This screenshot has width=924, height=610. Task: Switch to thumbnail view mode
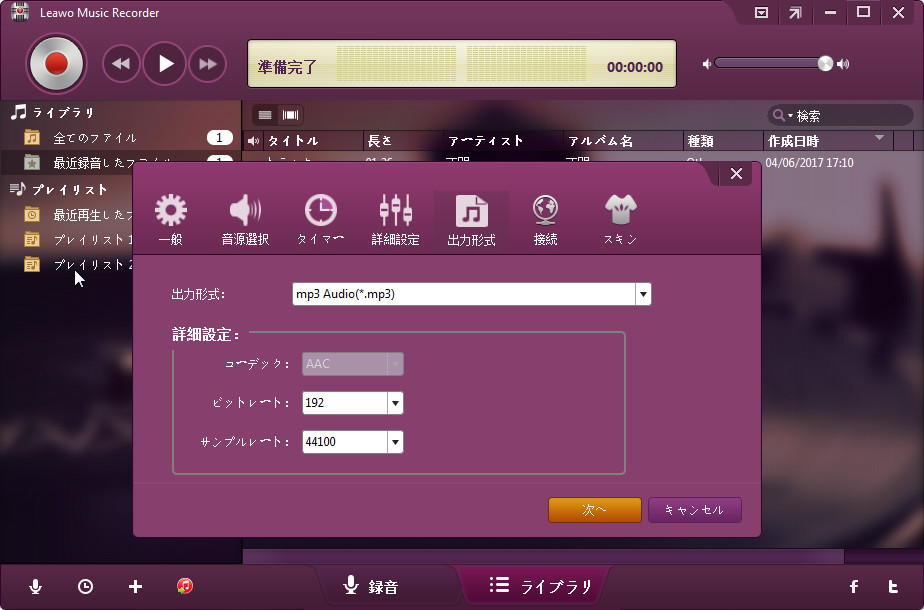[291, 115]
